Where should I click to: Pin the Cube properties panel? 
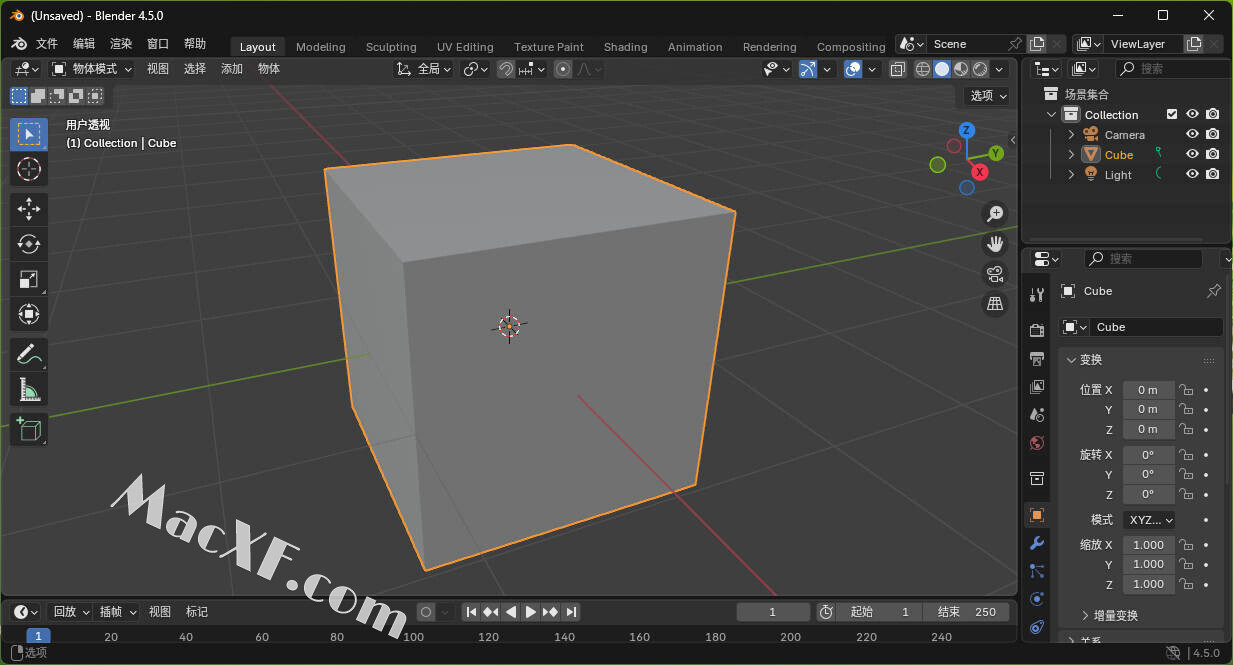1214,291
